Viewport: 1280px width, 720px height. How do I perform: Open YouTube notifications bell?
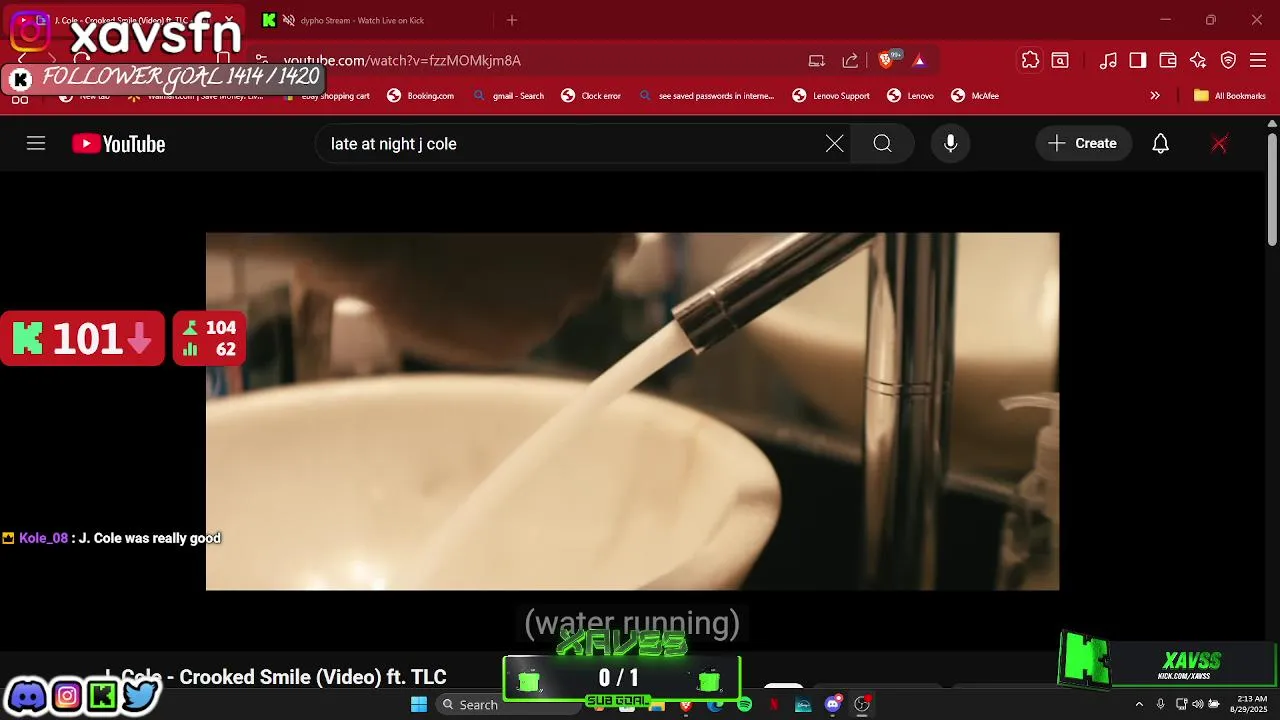coord(1160,144)
